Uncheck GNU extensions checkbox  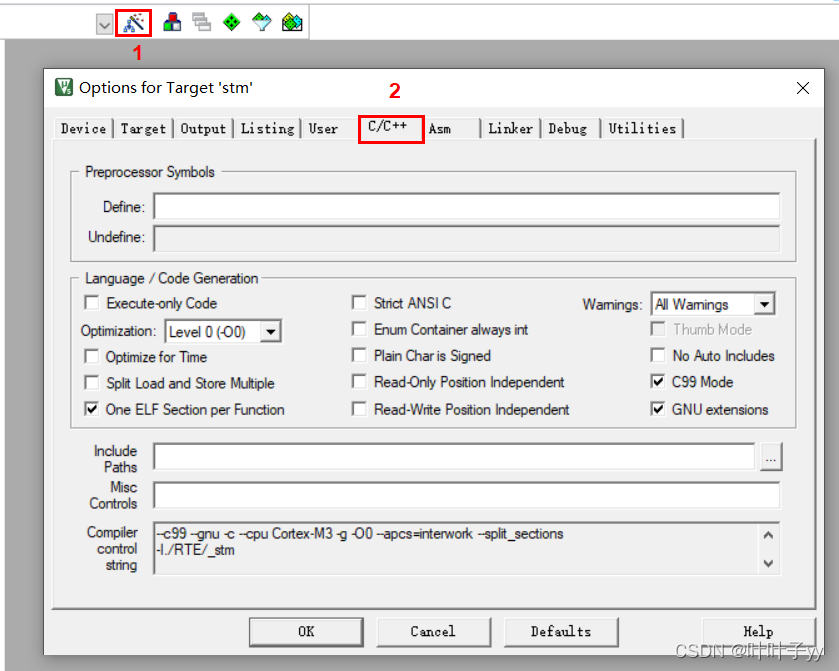coord(658,409)
